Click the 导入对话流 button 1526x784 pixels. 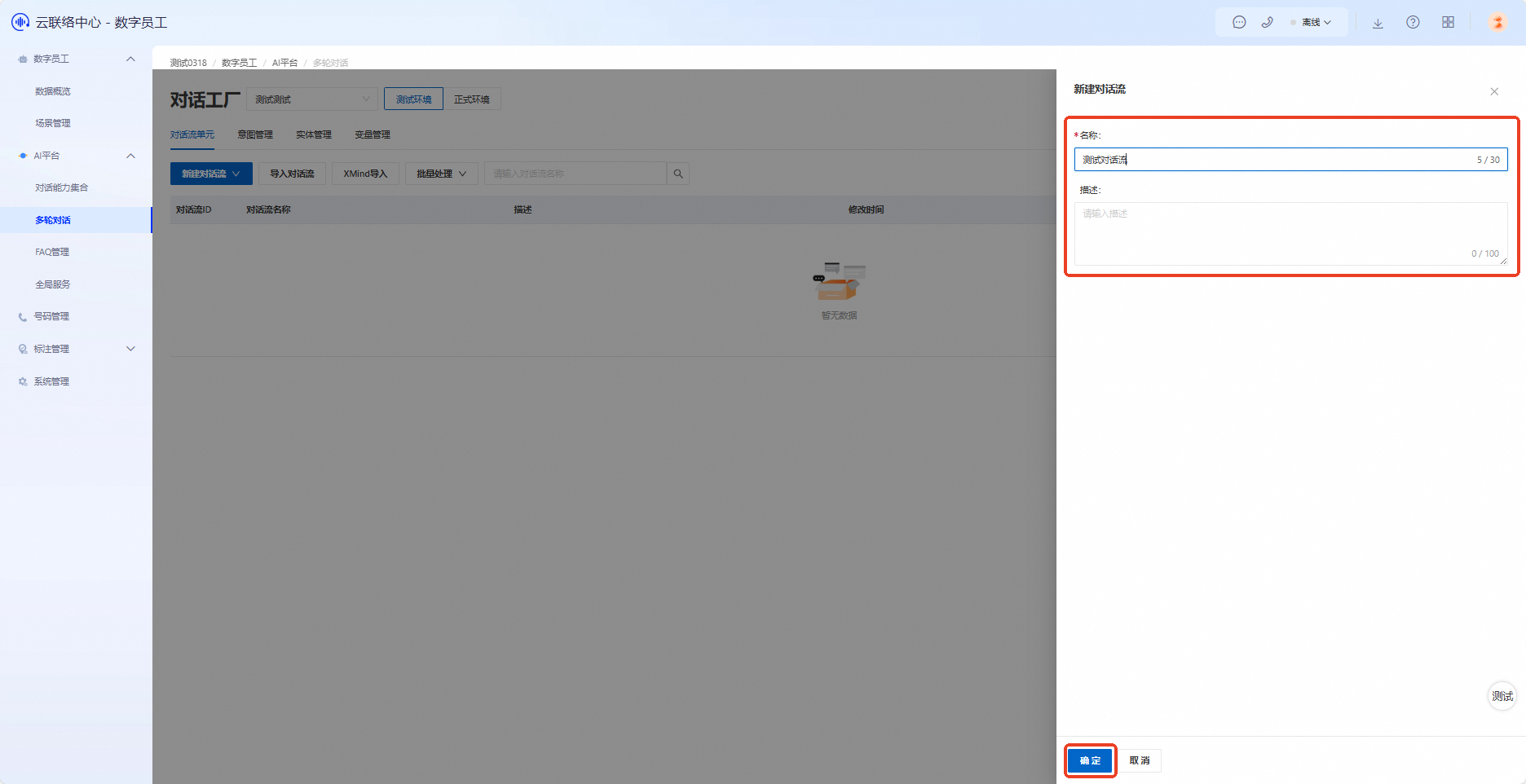coord(292,174)
